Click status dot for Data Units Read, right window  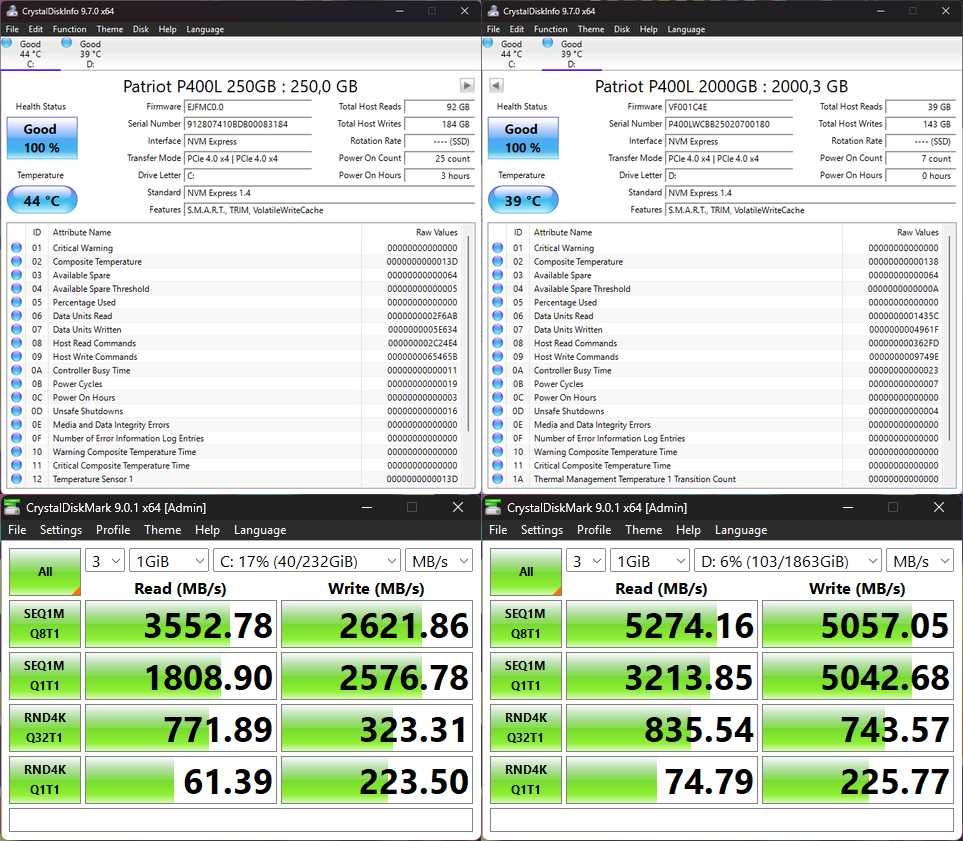[x=497, y=316]
